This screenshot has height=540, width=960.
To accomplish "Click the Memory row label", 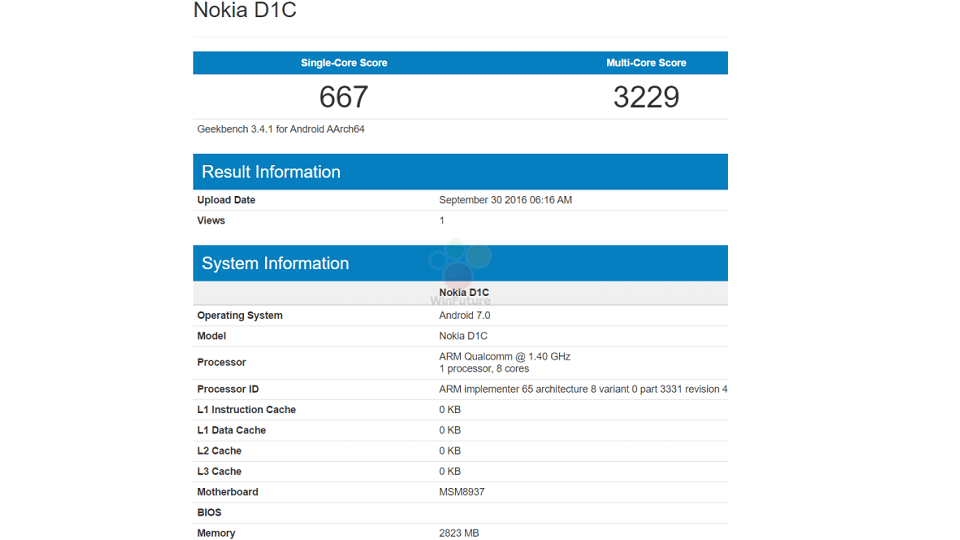I will coord(216,533).
